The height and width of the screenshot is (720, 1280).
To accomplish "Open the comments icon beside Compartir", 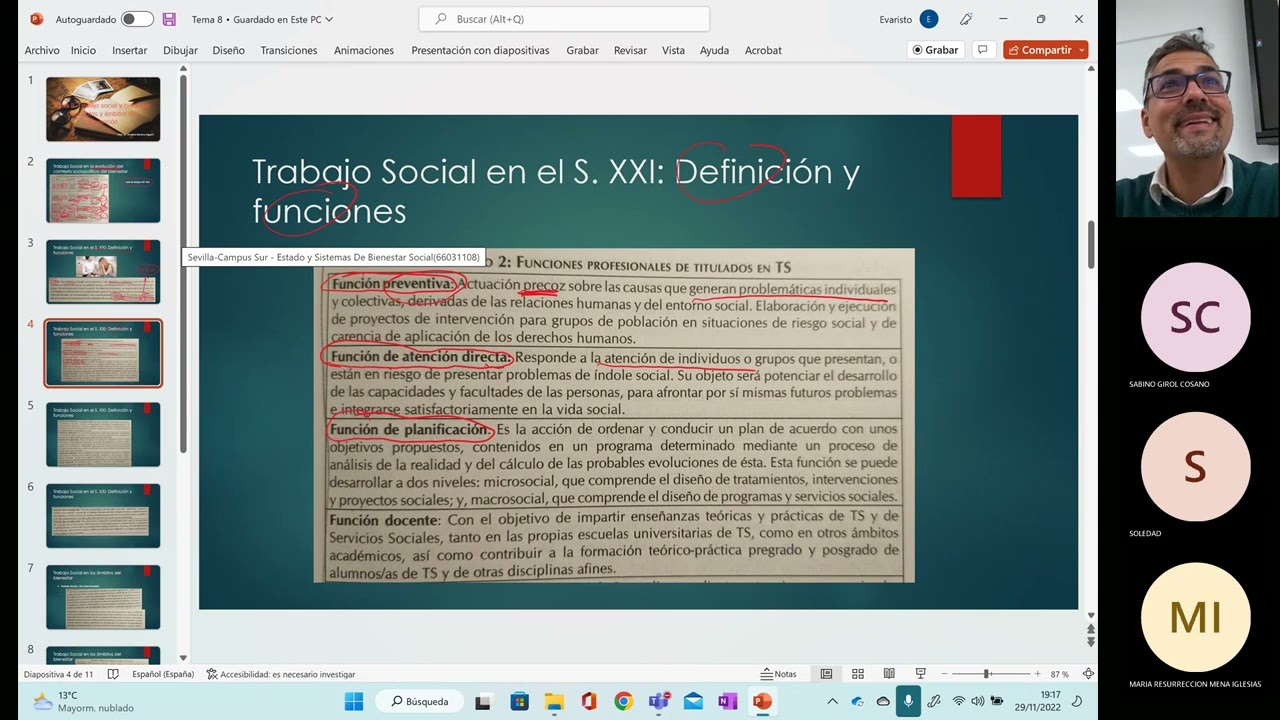I will tap(983, 50).
